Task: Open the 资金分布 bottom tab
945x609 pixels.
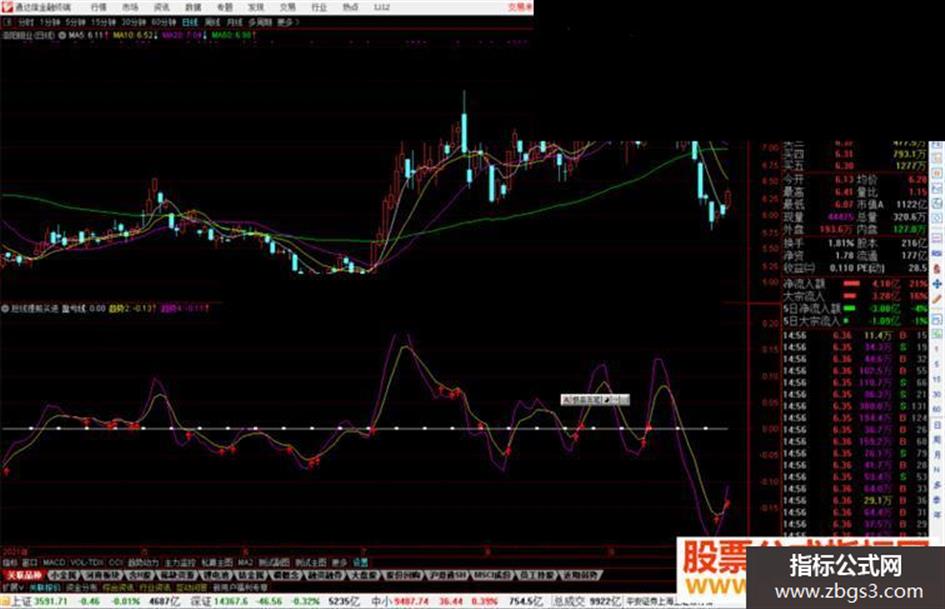Action: click(x=81, y=587)
